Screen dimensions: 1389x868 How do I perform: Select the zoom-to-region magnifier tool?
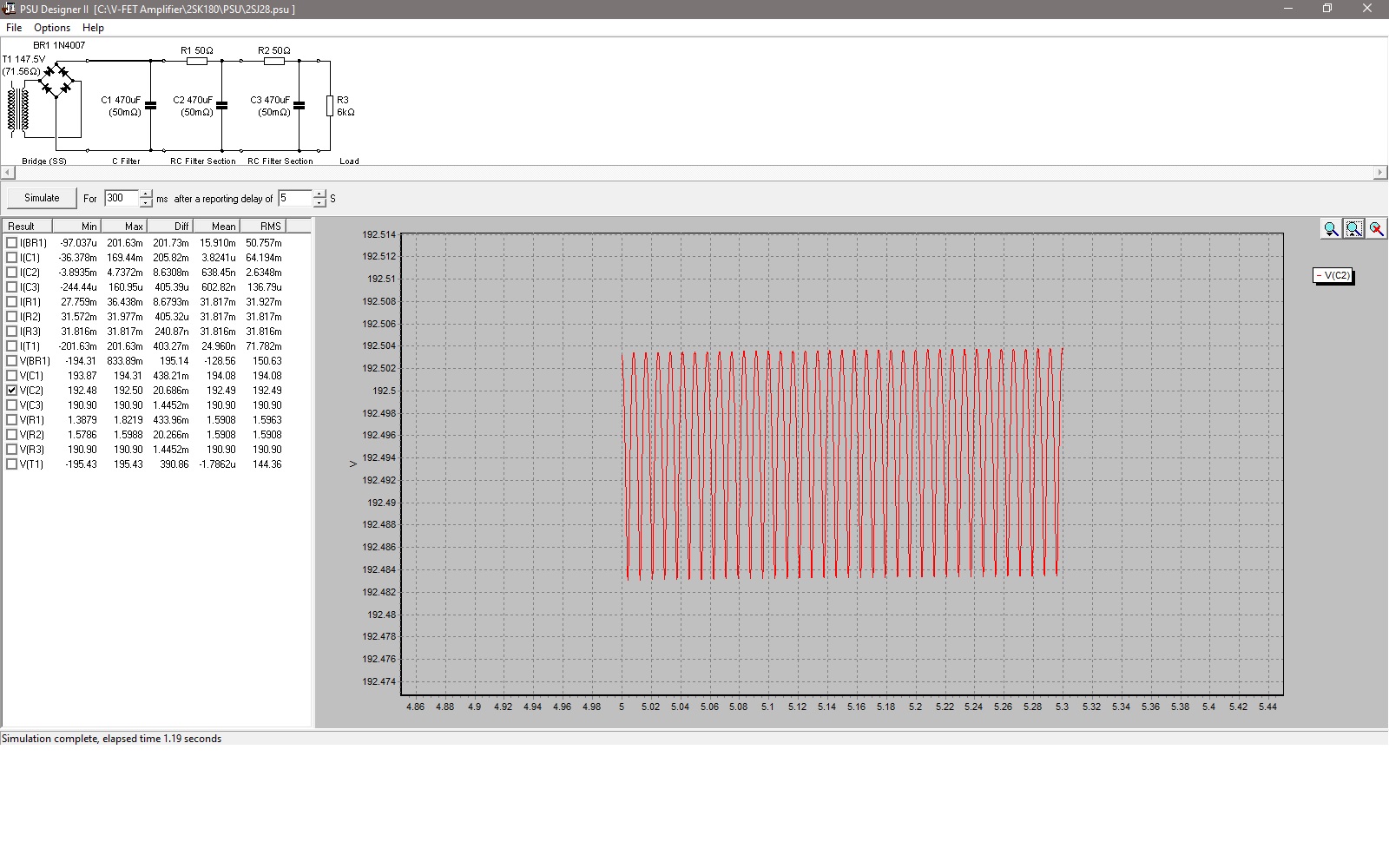click(x=1353, y=229)
